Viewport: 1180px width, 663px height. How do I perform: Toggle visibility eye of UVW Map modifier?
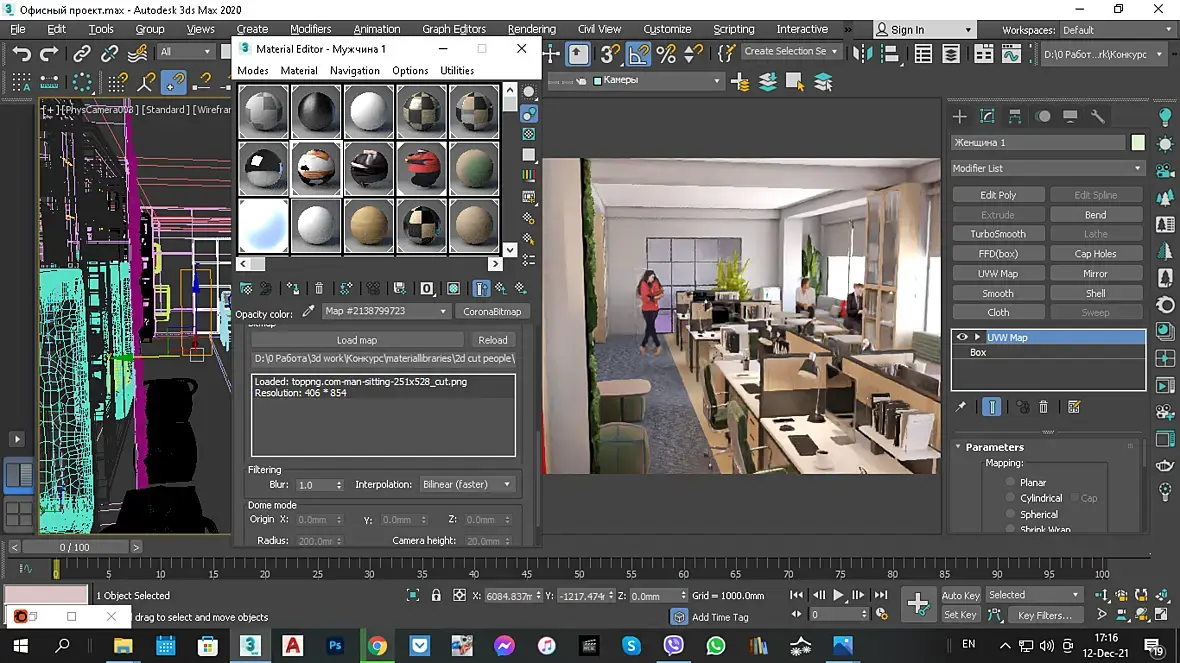[962, 337]
